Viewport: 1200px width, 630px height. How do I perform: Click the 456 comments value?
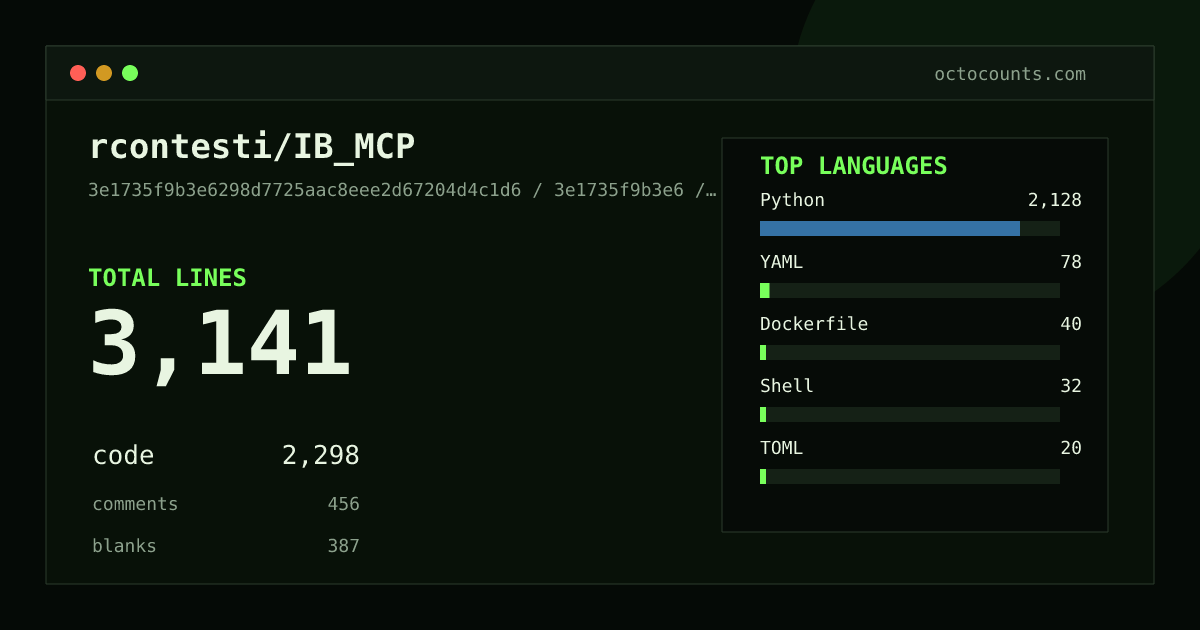pyautogui.click(x=343, y=504)
